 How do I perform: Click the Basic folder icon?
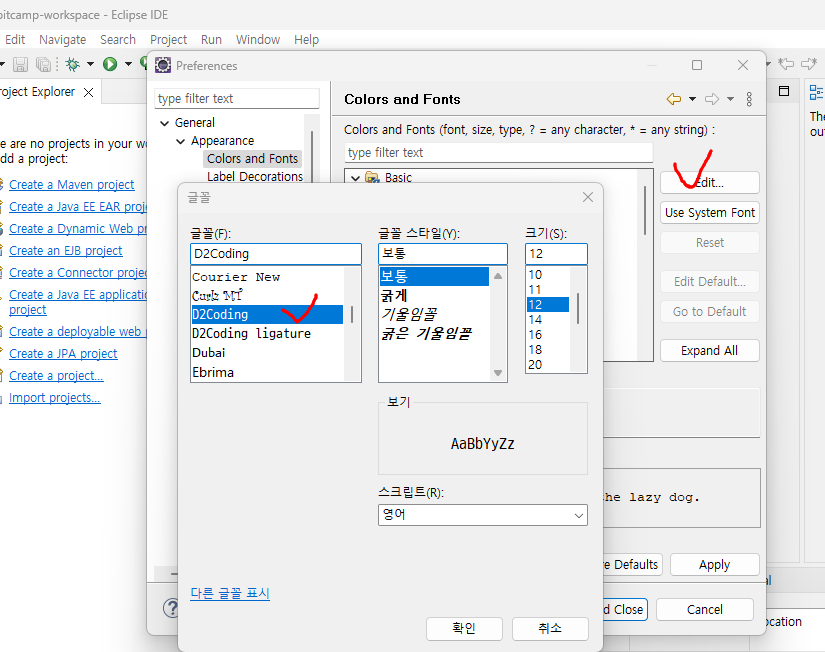point(372,177)
